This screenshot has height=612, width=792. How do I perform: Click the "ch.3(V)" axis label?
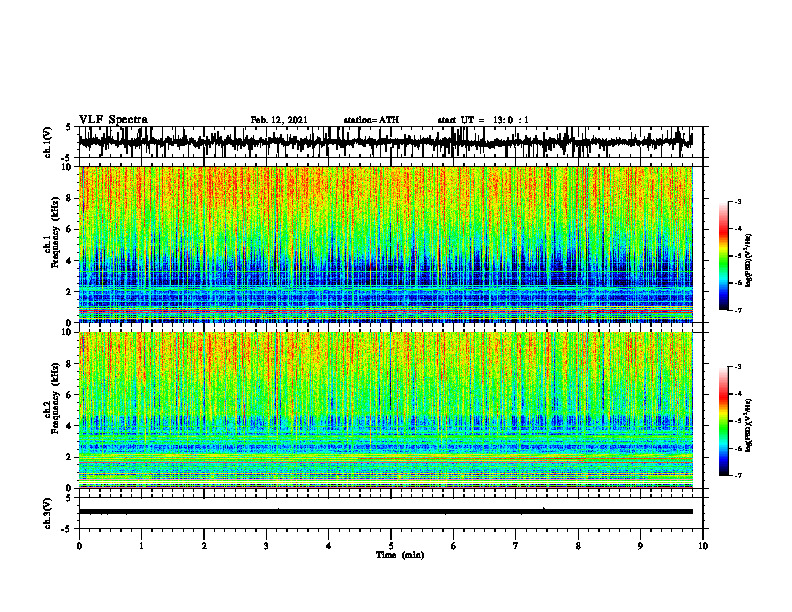(x=48, y=514)
